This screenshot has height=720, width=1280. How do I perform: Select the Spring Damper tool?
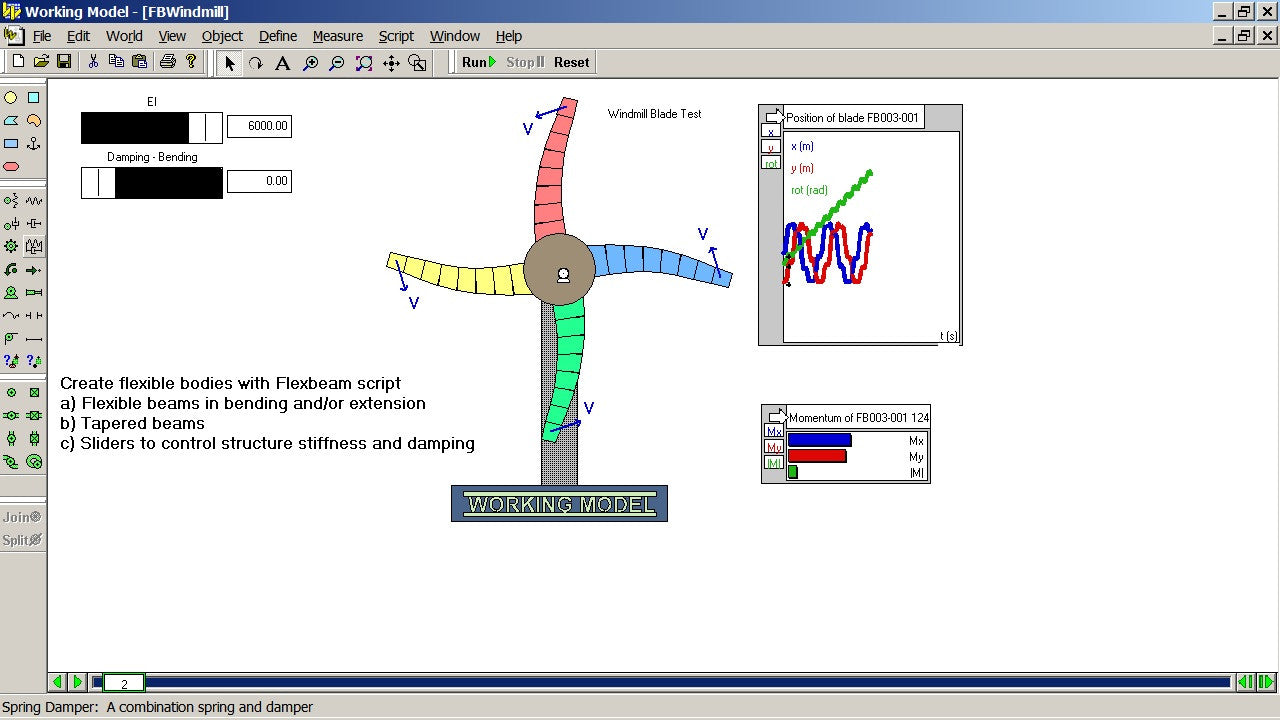point(34,246)
